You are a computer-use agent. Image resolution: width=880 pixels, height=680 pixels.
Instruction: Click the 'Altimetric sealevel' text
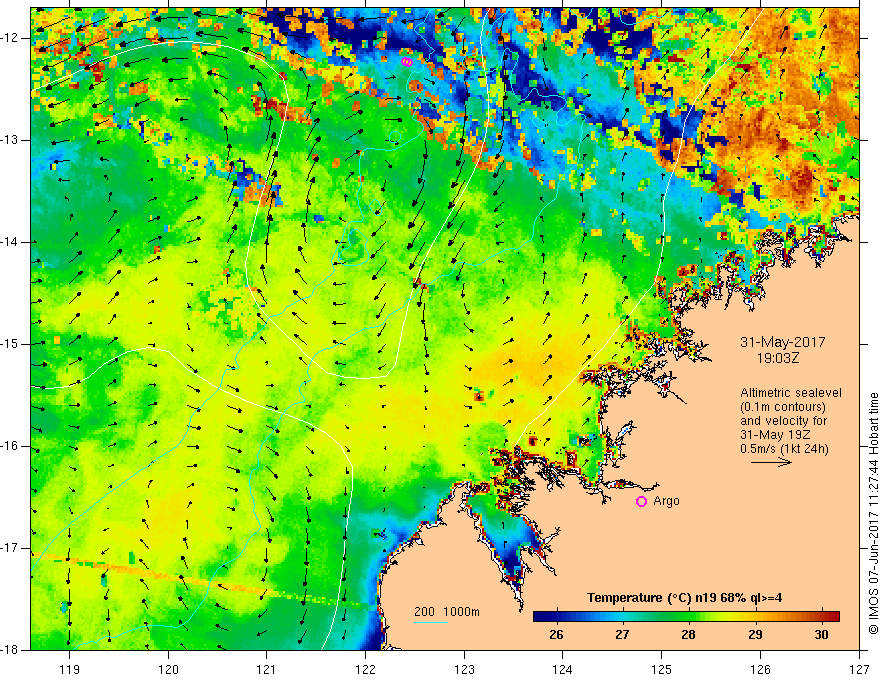click(x=791, y=393)
